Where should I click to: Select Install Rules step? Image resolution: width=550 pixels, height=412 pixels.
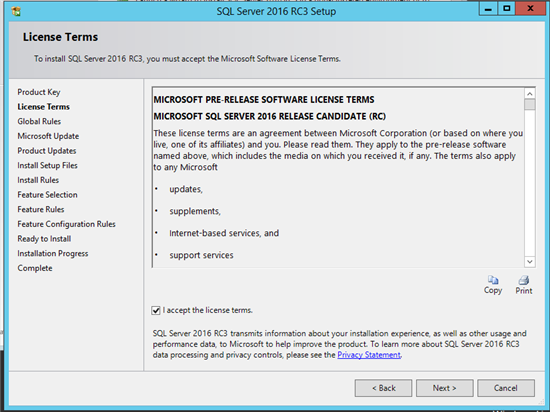pos(38,180)
